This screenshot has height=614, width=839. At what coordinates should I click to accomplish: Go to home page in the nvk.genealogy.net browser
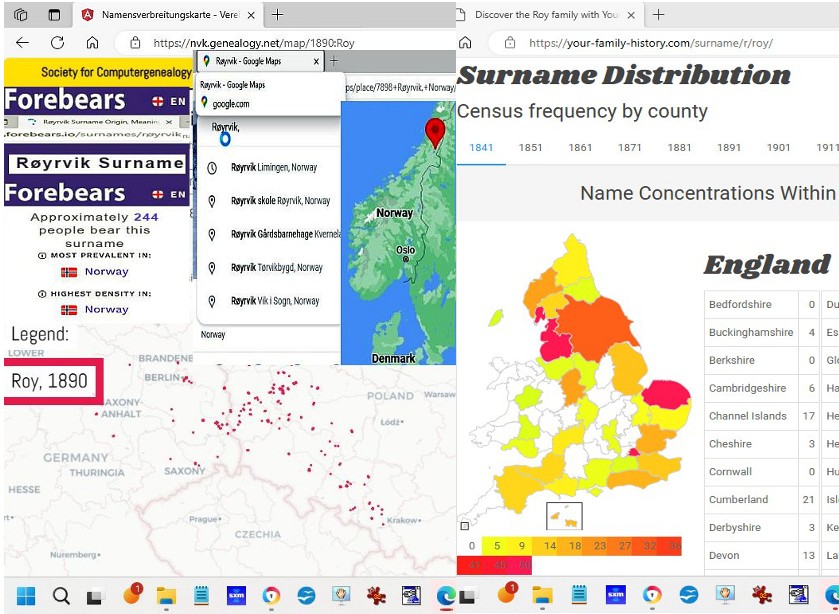click(x=93, y=43)
